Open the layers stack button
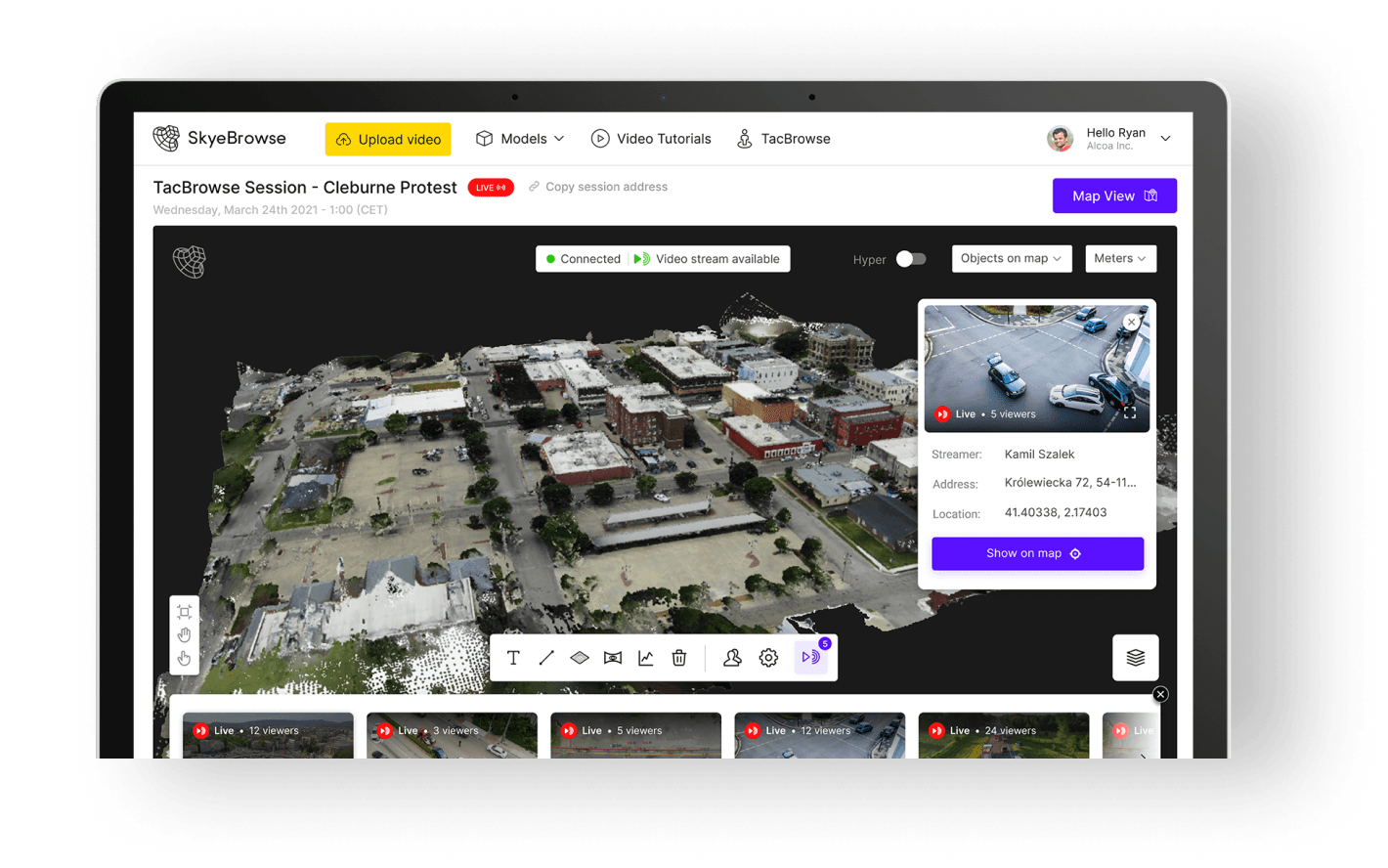The image size is (1388, 868). click(x=1135, y=658)
